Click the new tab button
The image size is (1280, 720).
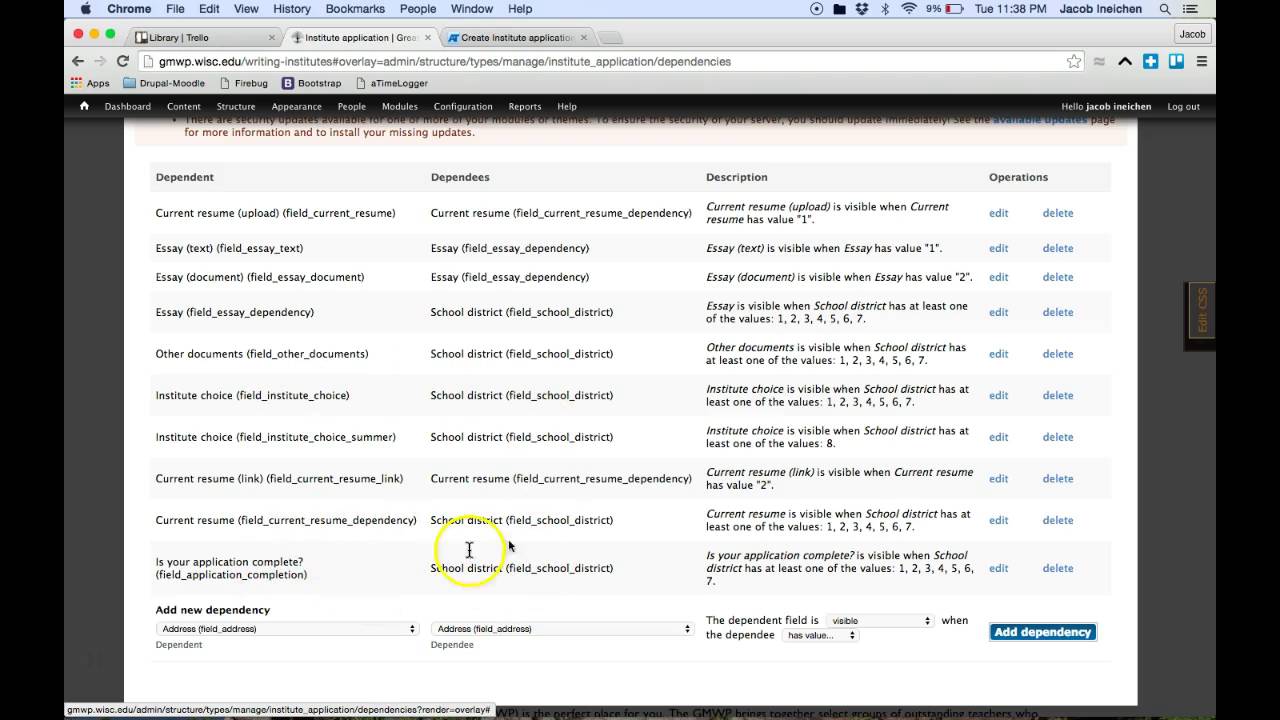[x=610, y=38]
